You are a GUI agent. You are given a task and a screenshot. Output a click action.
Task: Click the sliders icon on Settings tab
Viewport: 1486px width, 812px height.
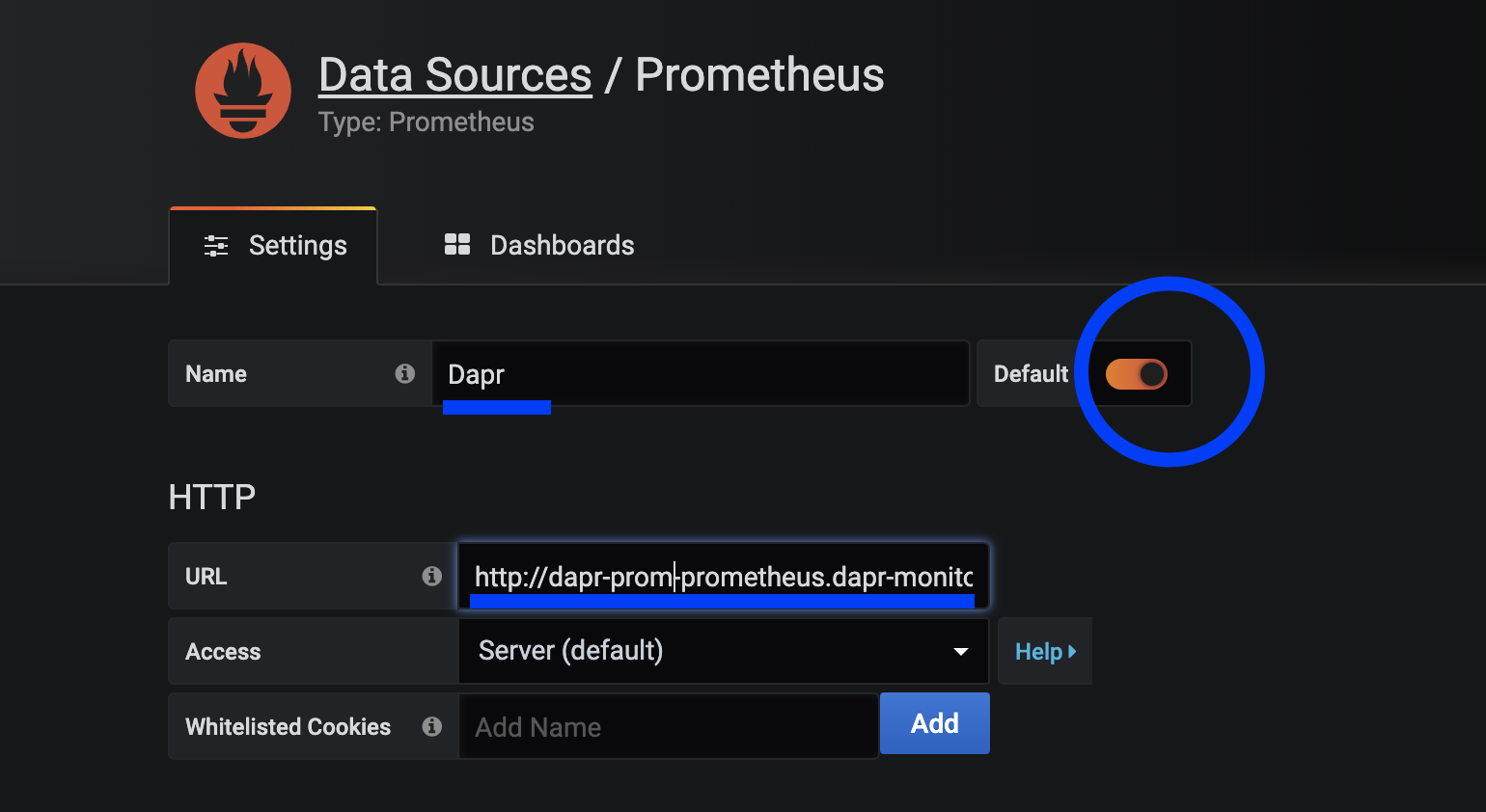tap(216, 246)
